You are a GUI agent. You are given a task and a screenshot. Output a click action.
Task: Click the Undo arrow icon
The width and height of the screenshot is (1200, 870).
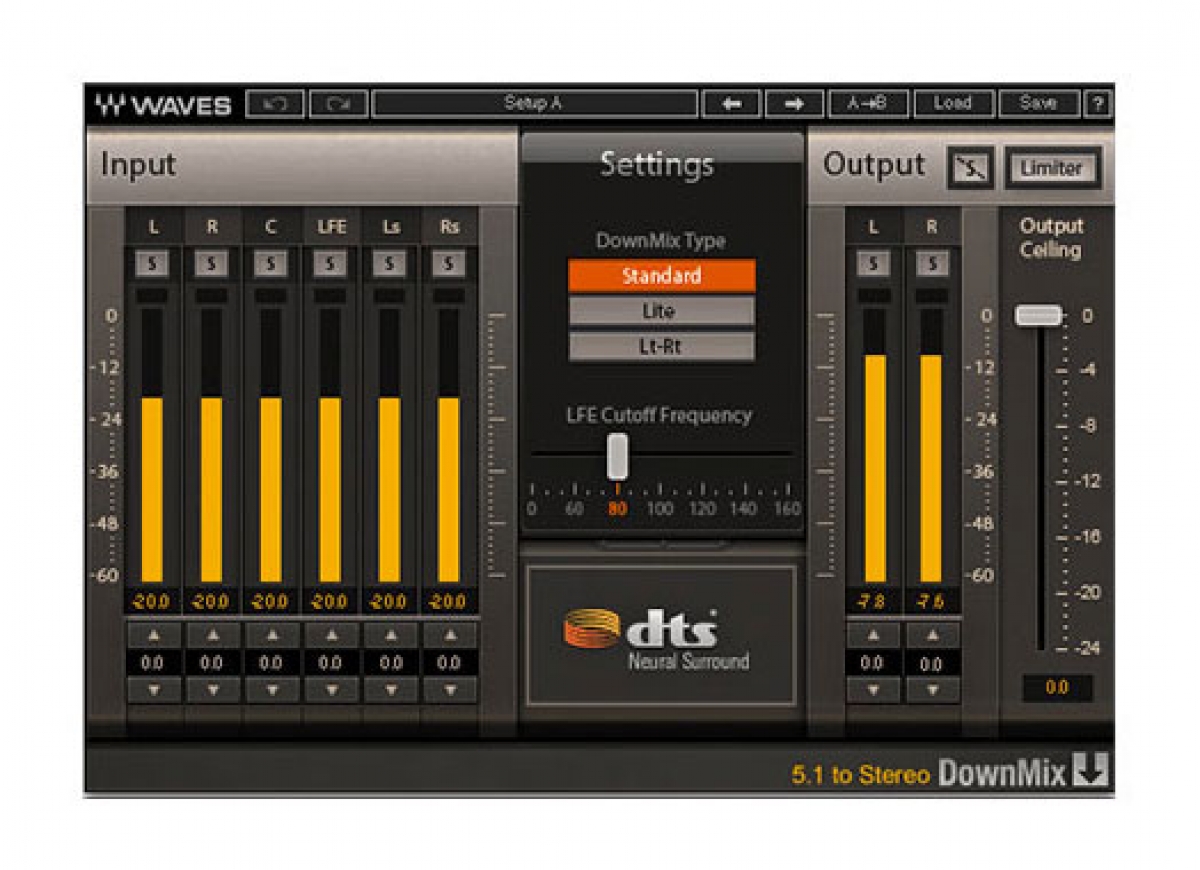[x=277, y=104]
